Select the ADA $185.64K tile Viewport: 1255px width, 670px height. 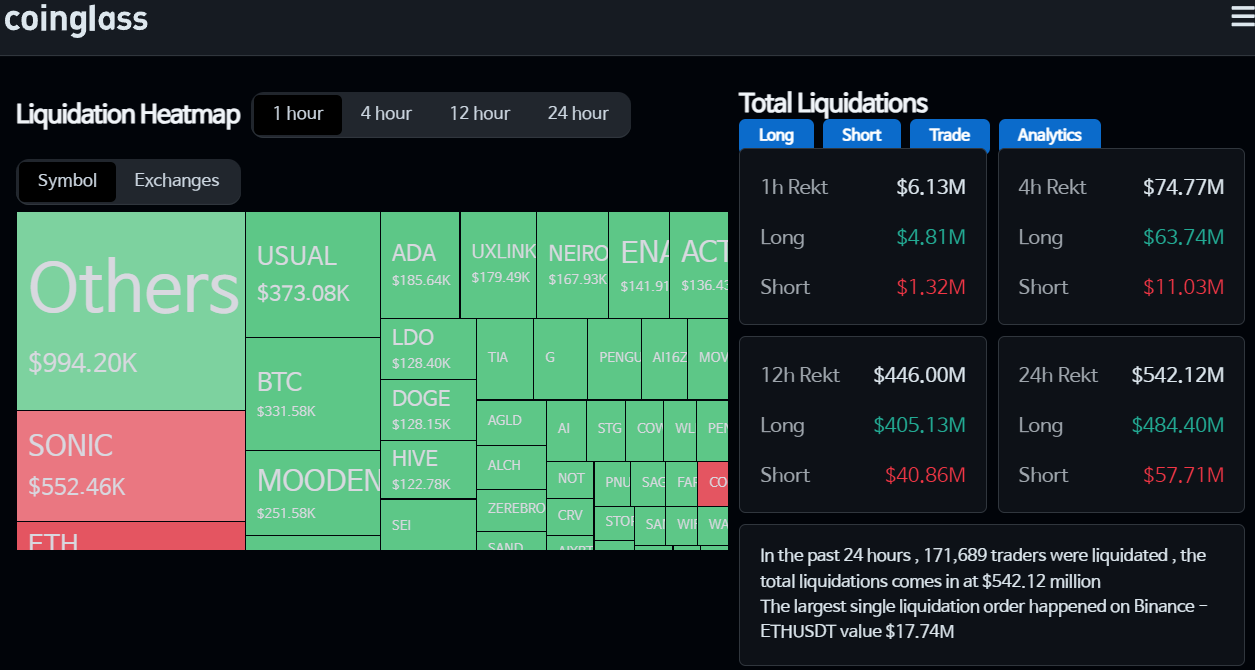(x=420, y=265)
